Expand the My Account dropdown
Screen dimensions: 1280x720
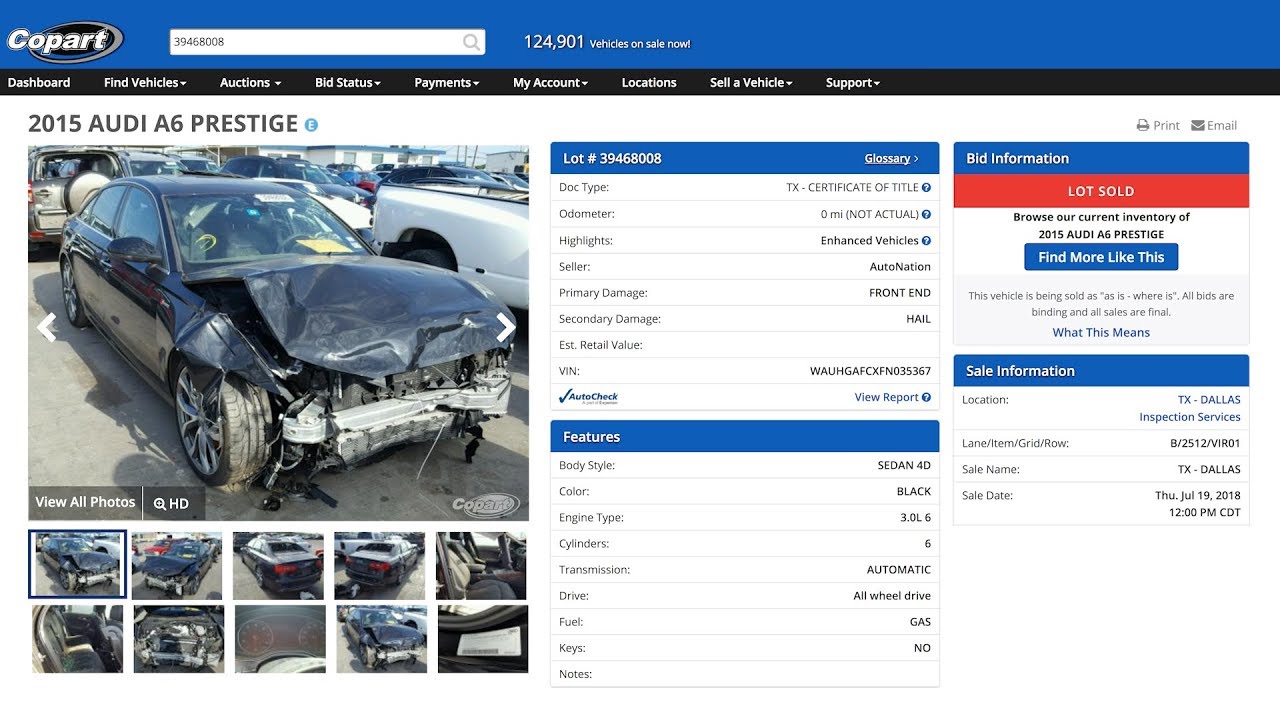(550, 83)
